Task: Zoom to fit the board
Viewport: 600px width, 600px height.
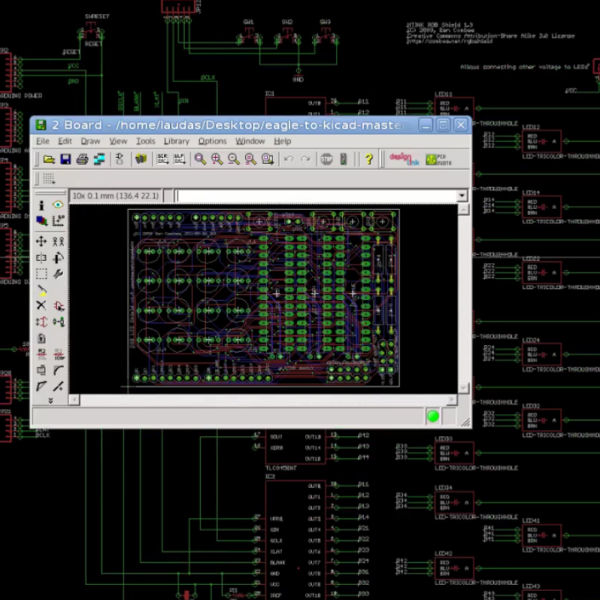Action: (200, 159)
